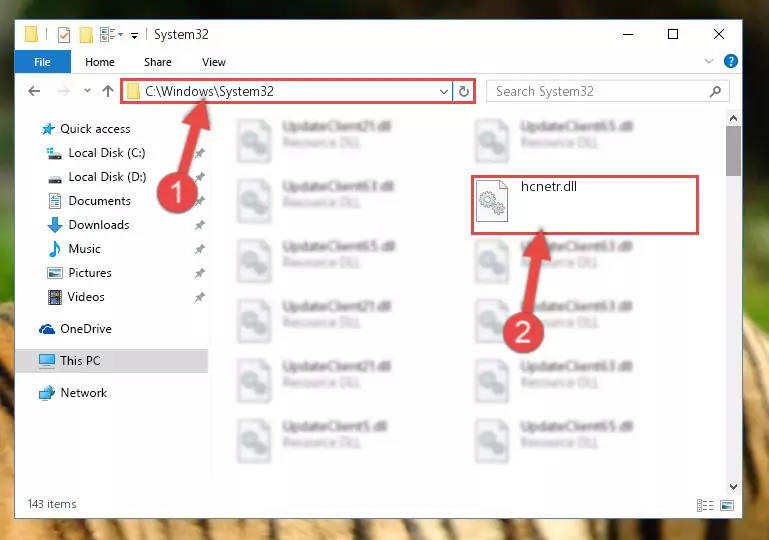Open the Customize Quick Access Toolbar arrow

point(134,35)
